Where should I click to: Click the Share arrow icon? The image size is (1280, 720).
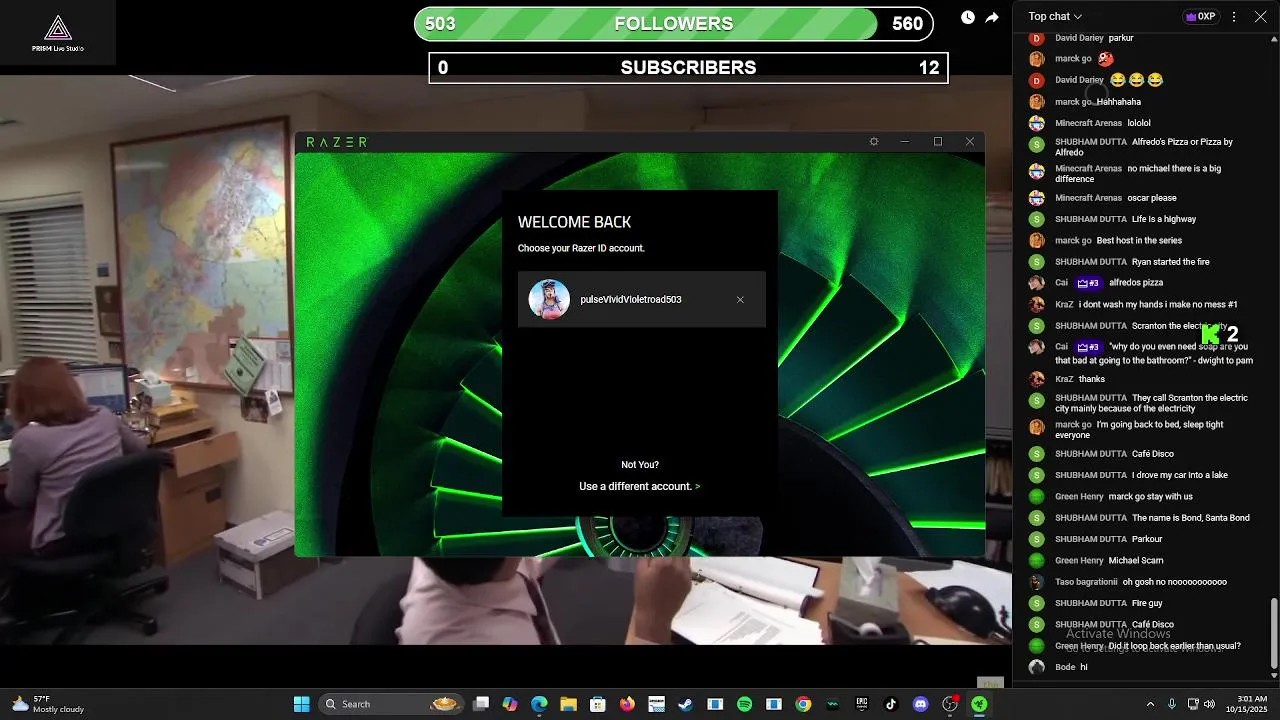tap(992, 17)
